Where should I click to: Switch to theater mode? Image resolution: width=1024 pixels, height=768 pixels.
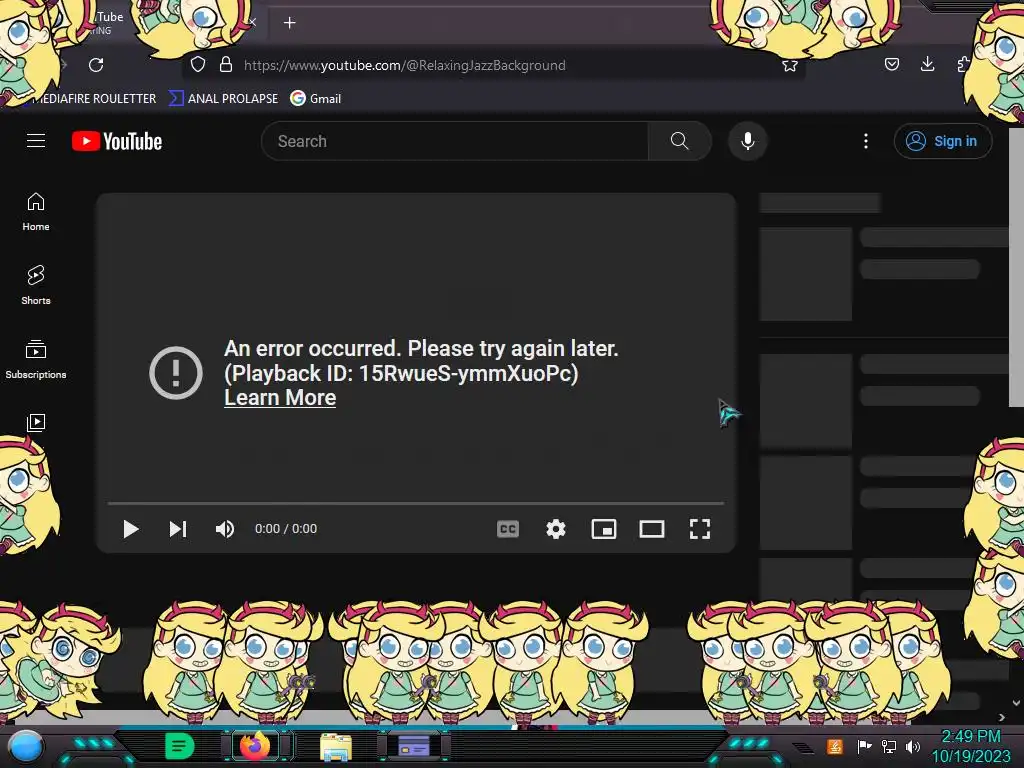tap(652, 529)
